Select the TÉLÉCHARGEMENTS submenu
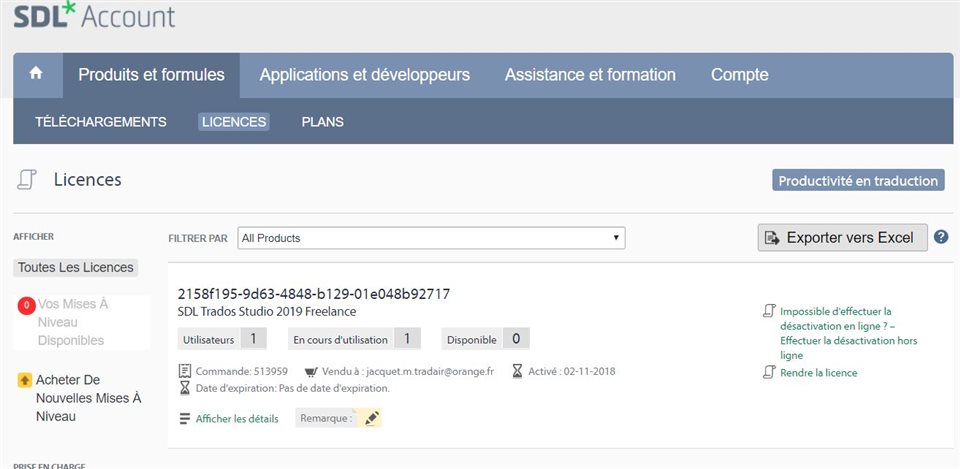The width and height of the screenshot is (960, 469). pyautogui.click(x=100, y=121)
